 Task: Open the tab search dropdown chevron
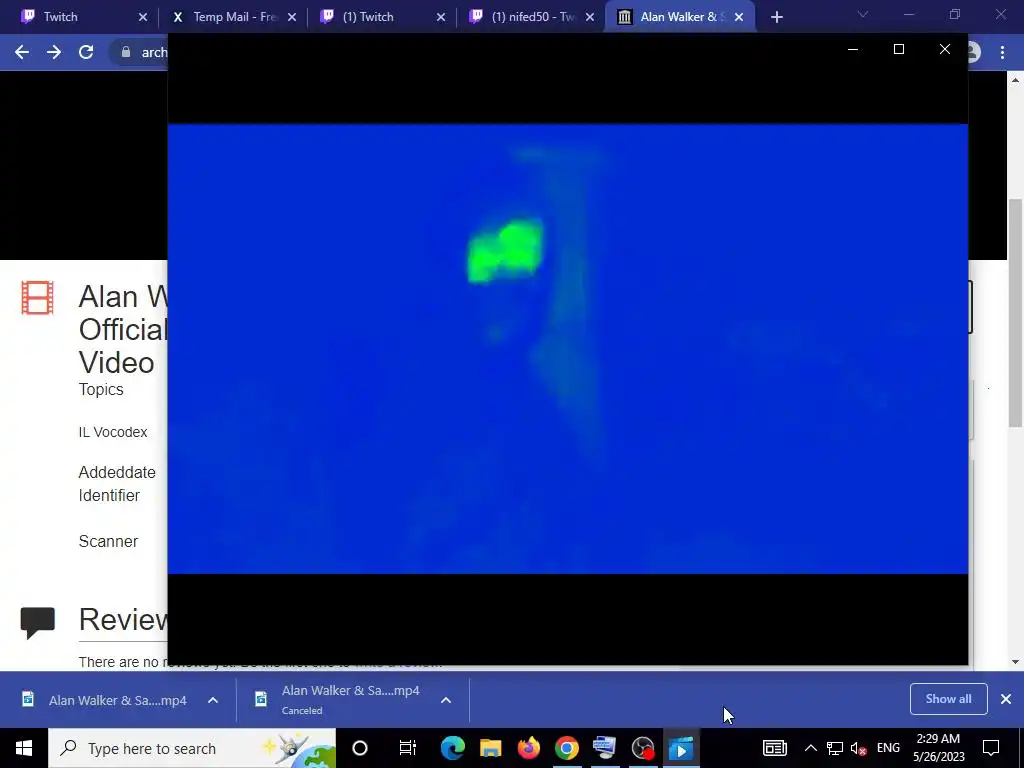(863, 14)
